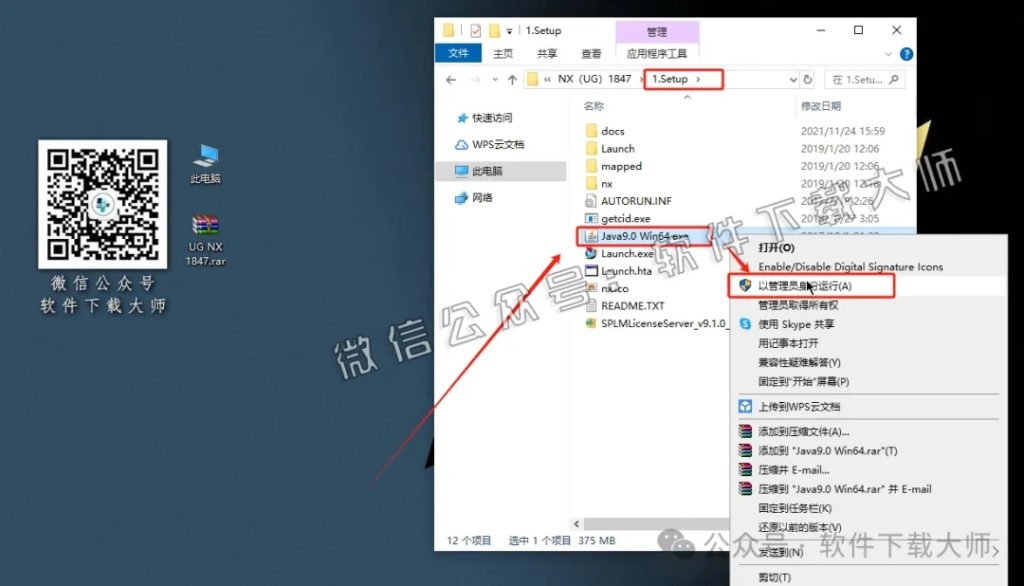The height and width of the screenshot is (586, 1024).
Task: Expand the ribbon with the chevron
Action: click(888, 54)
